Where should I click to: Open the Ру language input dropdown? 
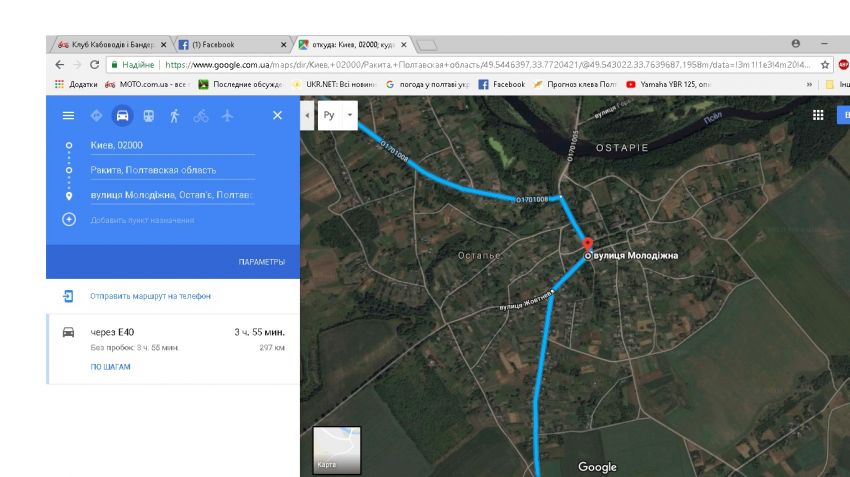click(338, 116)
